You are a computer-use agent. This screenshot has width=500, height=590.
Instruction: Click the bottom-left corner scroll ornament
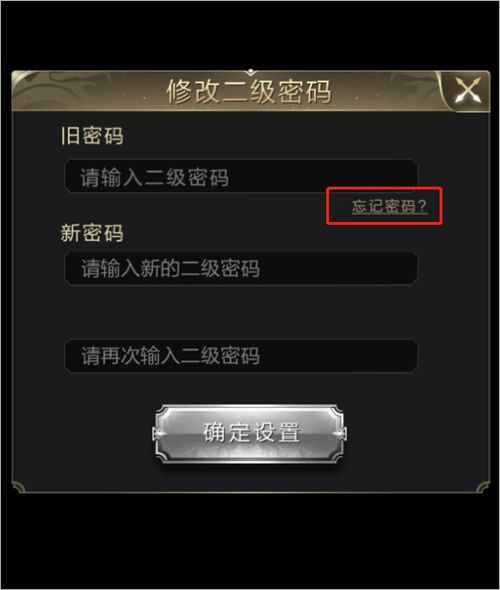19,486
